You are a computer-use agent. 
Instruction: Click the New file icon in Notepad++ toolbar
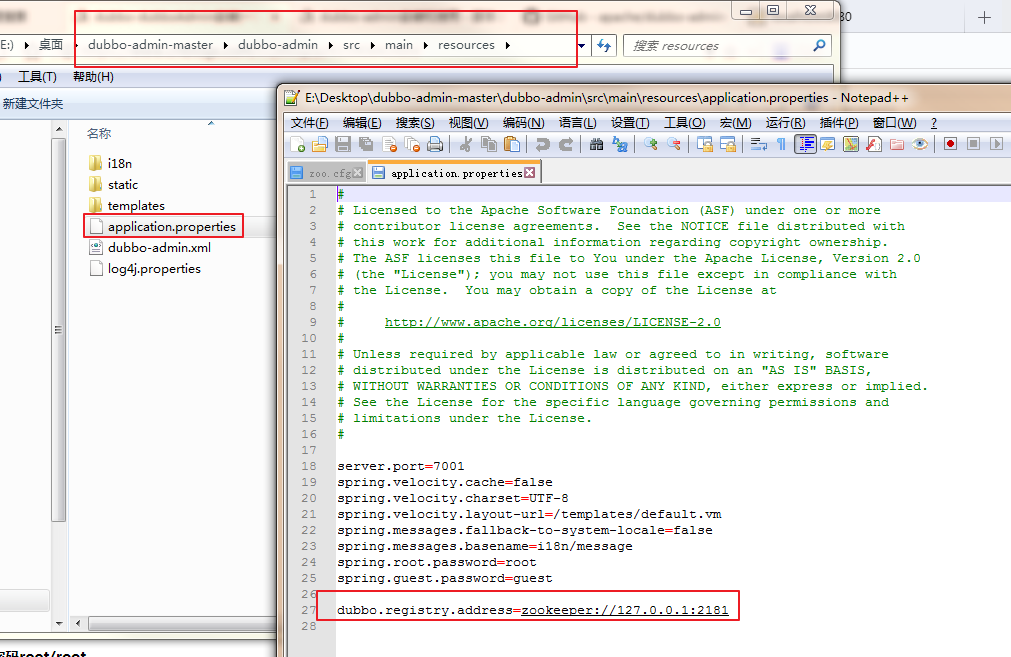297,144
